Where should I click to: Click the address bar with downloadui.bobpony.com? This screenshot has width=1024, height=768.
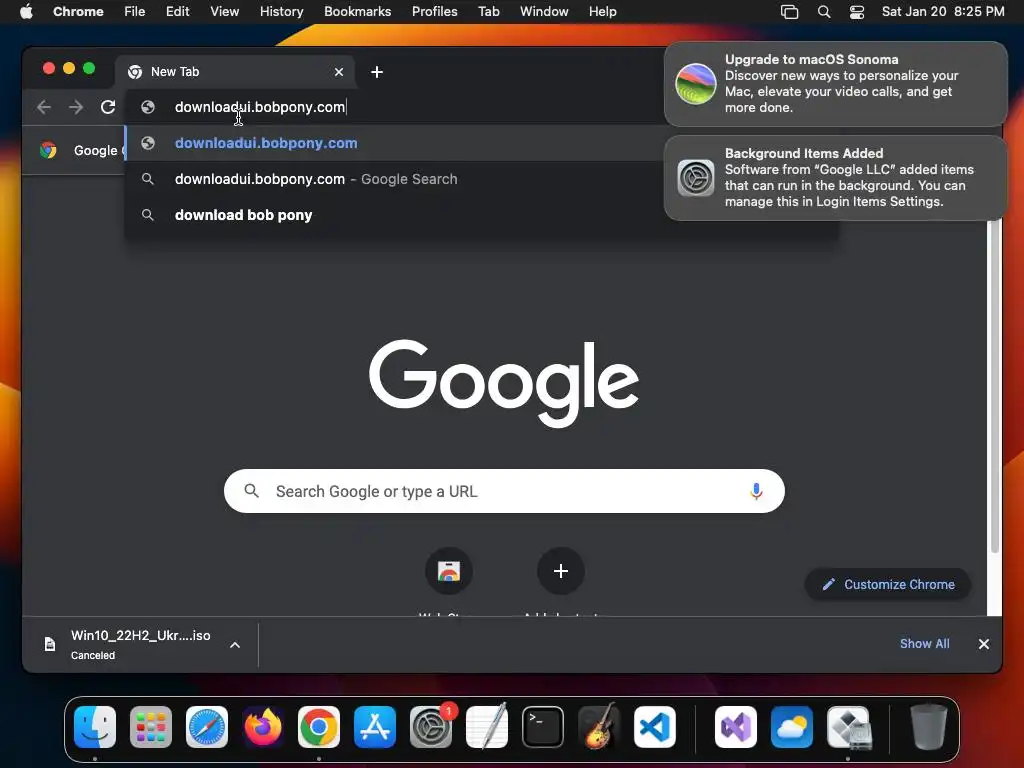[x=394, y=107]
